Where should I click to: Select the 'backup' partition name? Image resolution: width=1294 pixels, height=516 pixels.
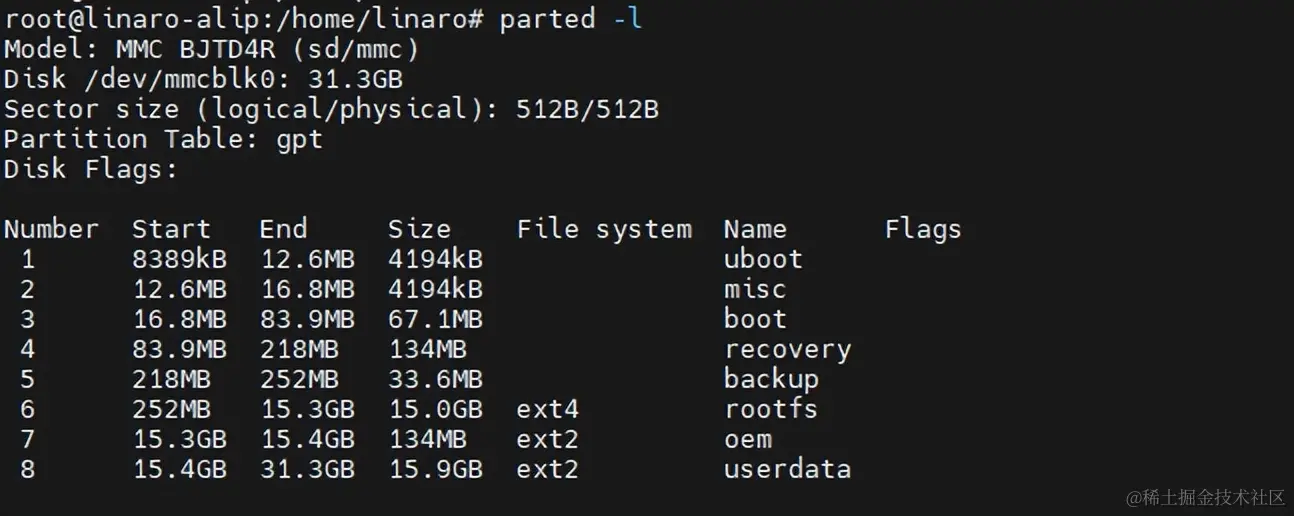pyautogui.click(x=771, y=380)
